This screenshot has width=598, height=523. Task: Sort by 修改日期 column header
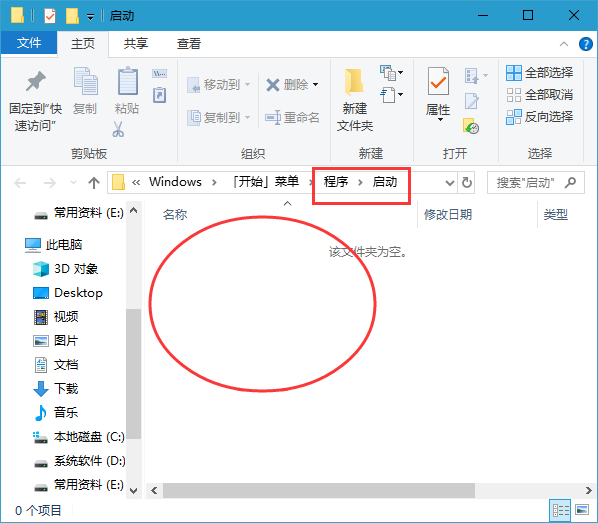click(448, 214)
